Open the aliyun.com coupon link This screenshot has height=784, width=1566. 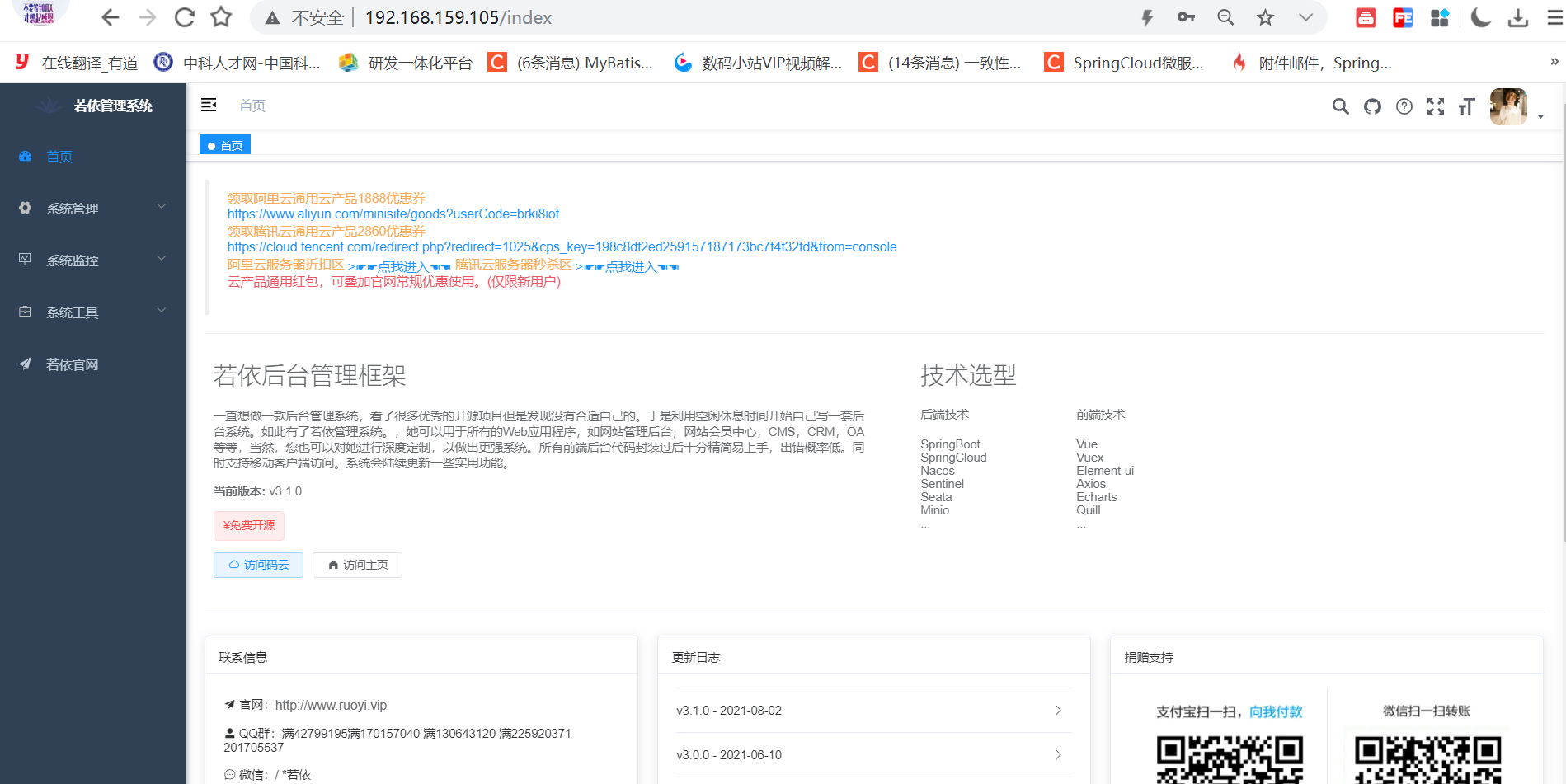pyautogui.click(x=393, y=214)
